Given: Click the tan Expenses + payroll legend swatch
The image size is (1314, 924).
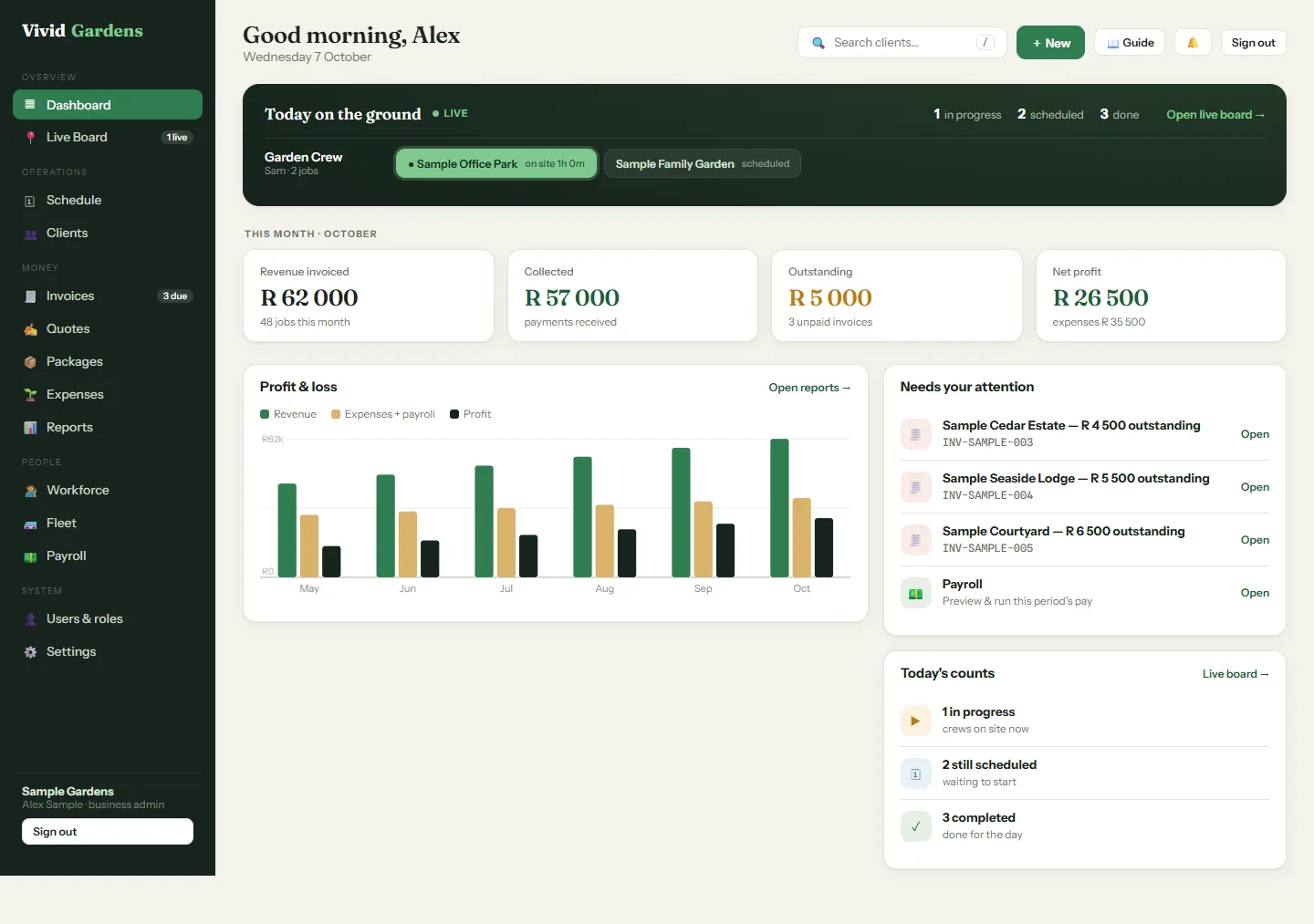Looking at the screenshot, I should (x=336, y=414).
